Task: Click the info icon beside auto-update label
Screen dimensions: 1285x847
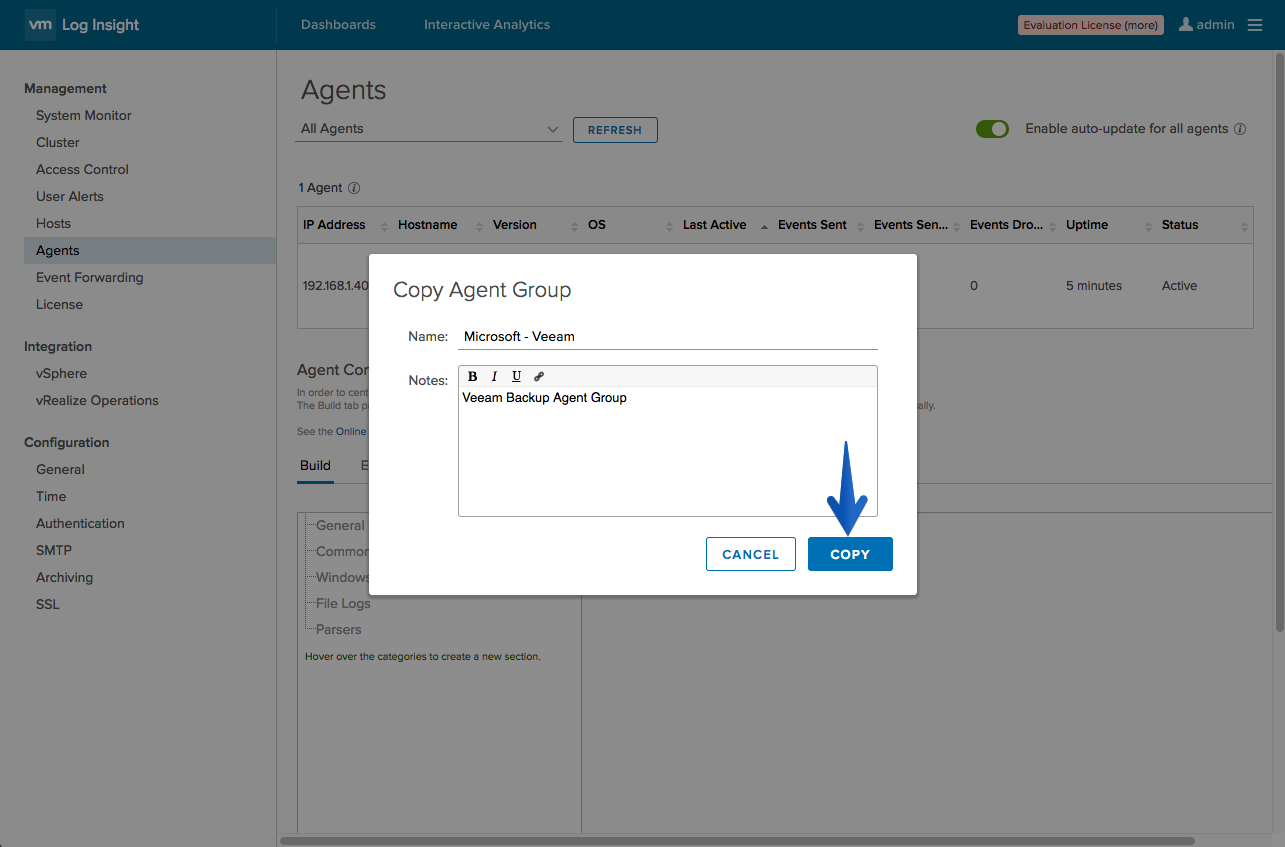Action: (x=1240, y=129)
